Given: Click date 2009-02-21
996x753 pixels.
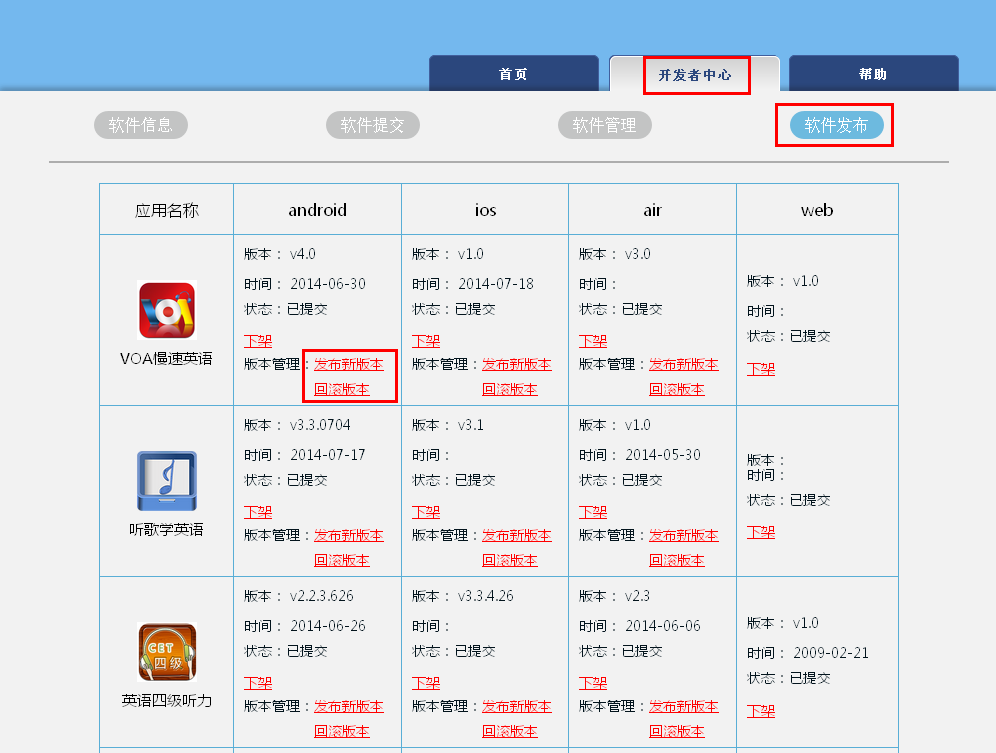Looking at the screenshot, I should coord(831,653).
